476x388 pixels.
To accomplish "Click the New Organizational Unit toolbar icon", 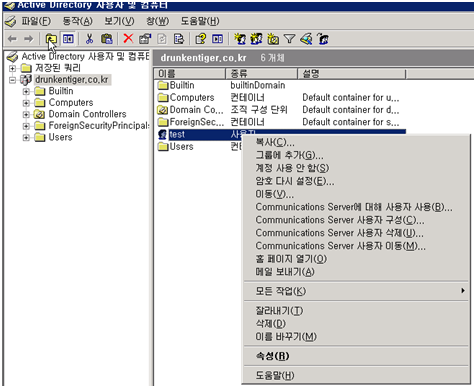I will click(273, 39).
